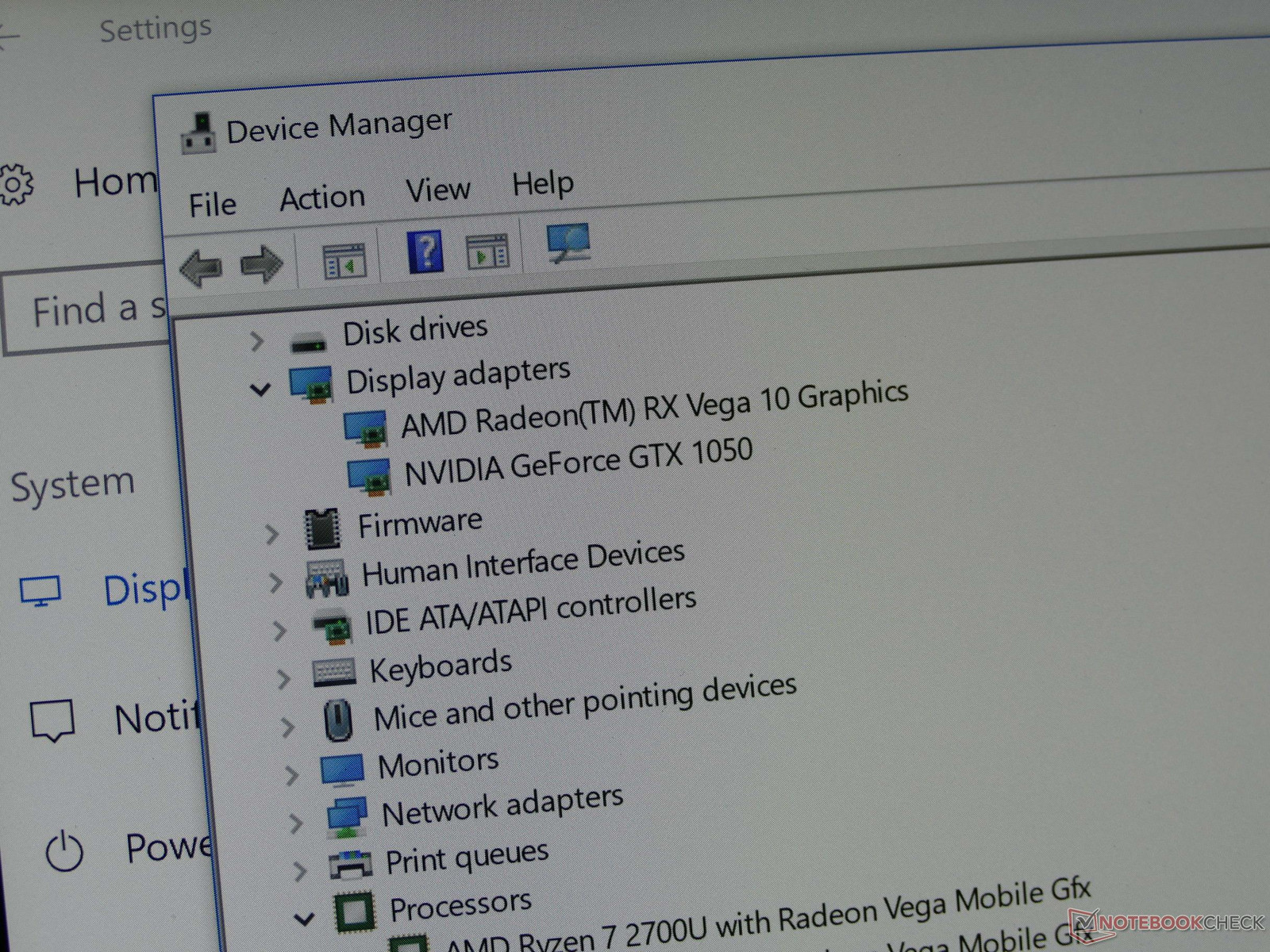Image resolution: width=1270 pixels, height=952 pixels.
Task: Select the Disk drives label
Action: (415, 330)
